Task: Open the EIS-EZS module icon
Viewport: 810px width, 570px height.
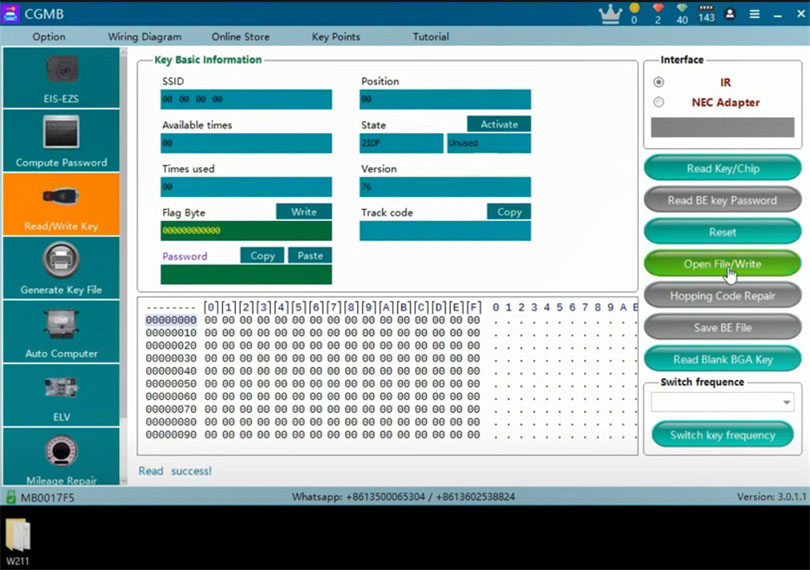Action: 61,70
